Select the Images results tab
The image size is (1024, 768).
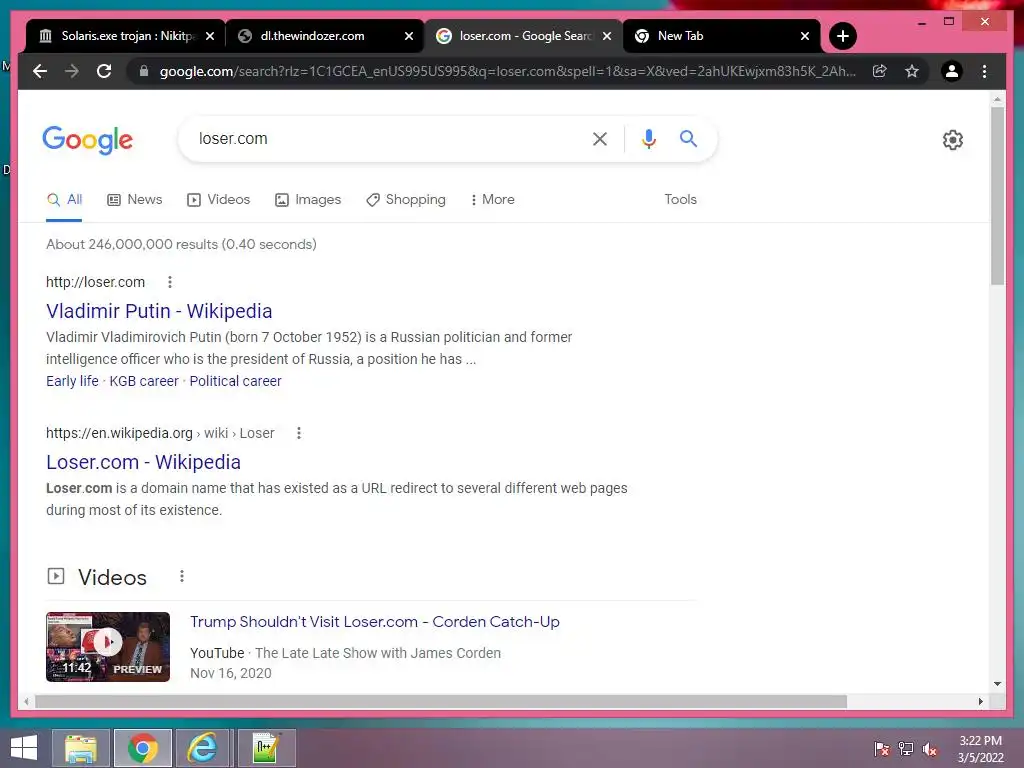pos(308,200)
